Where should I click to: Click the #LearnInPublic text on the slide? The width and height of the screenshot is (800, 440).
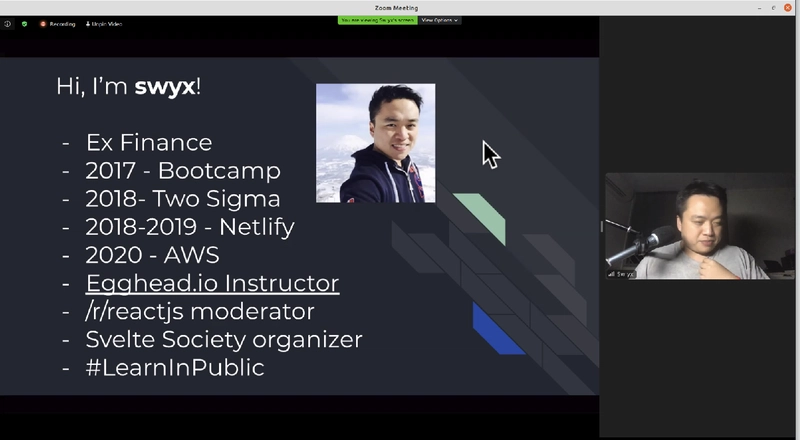point(175,367)
